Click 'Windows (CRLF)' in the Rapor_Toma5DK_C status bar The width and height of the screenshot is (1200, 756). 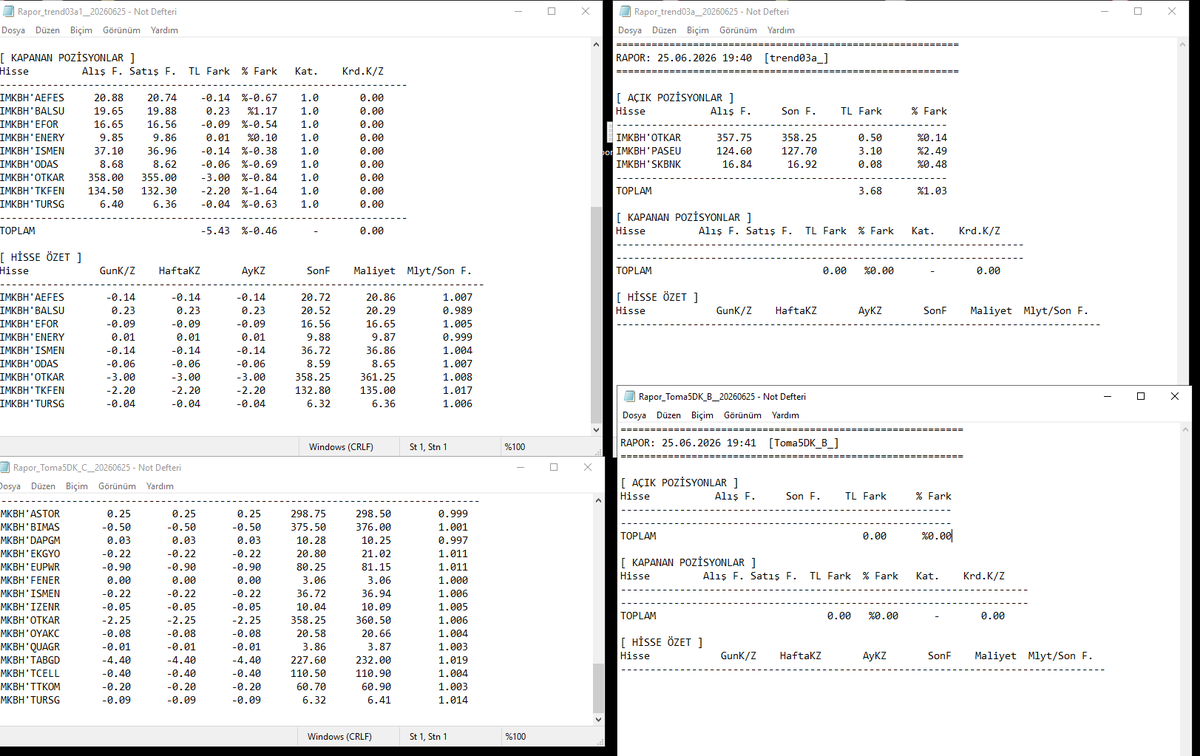[340, 737]
